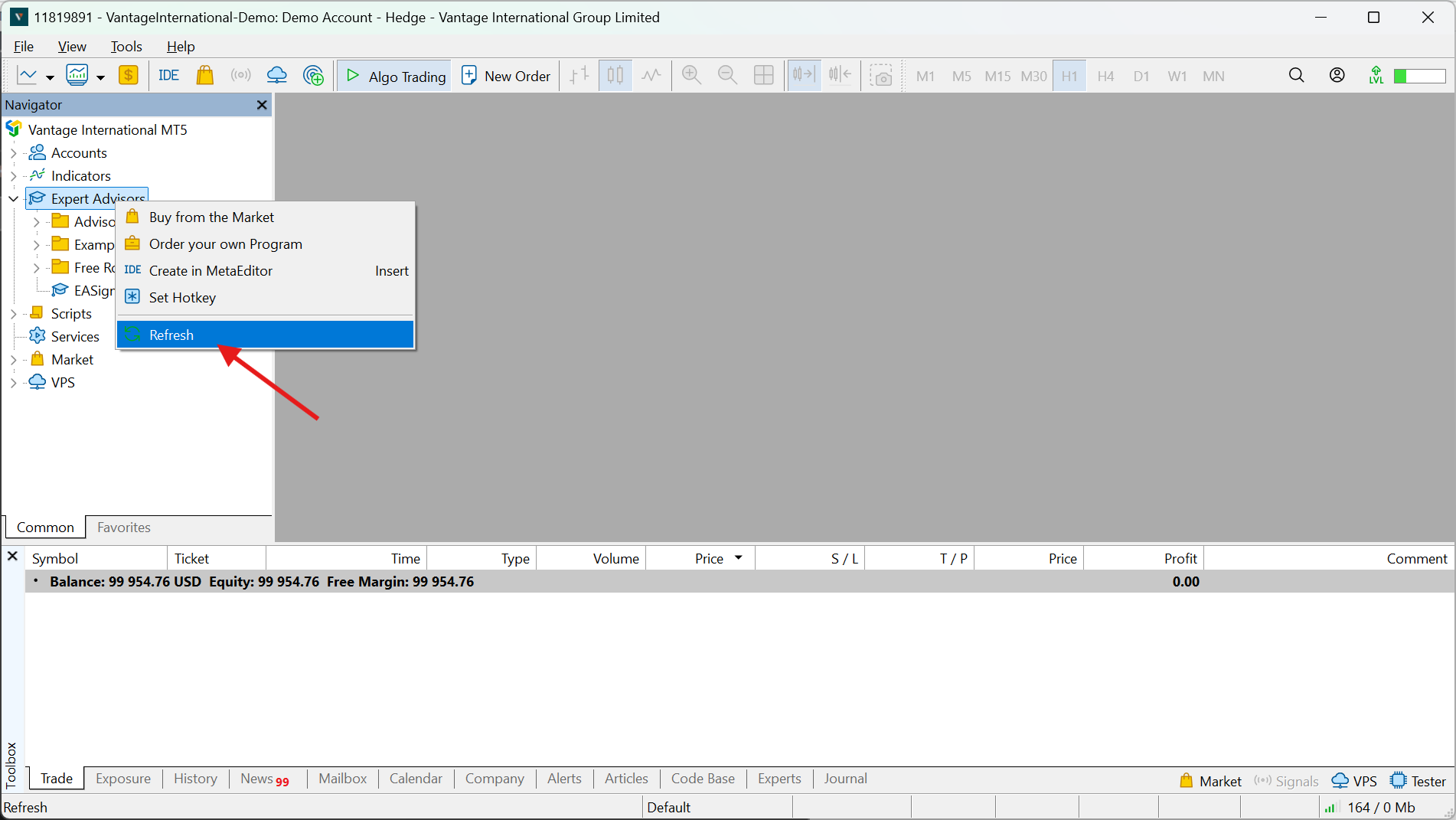Click the connection status bars icon
1456x820 pixels.
point(1330,808)
